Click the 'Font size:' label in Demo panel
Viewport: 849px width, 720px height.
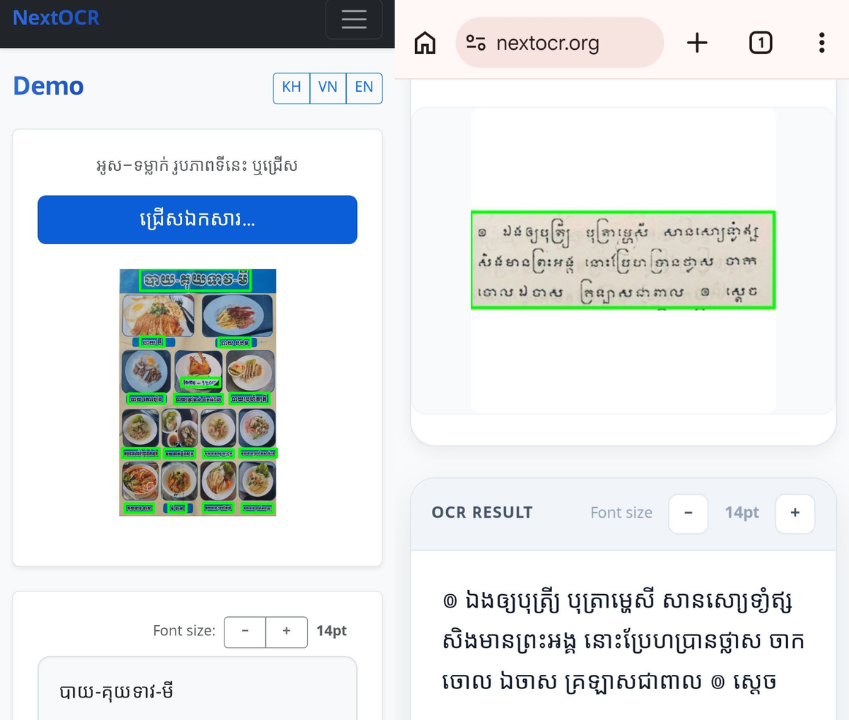click(x=184, y=631)
